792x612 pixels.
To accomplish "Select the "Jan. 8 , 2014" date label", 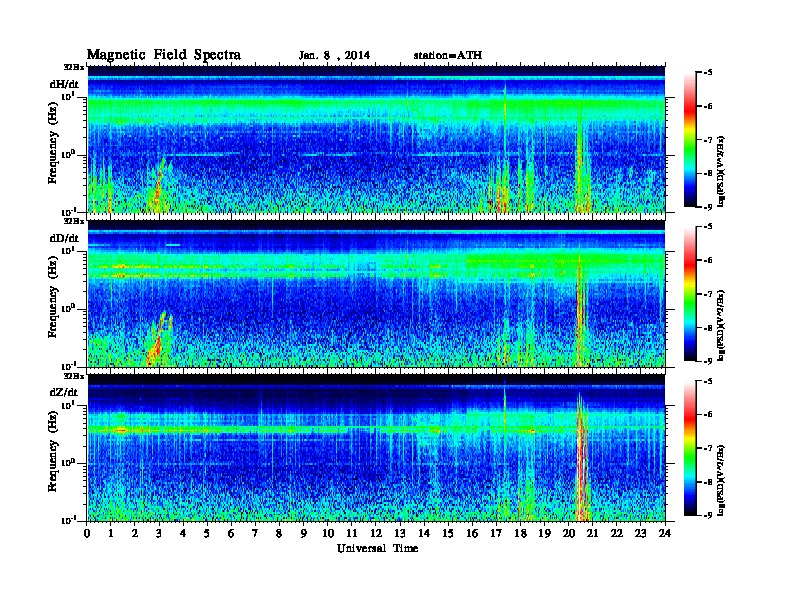I will (x=334, y=56).
